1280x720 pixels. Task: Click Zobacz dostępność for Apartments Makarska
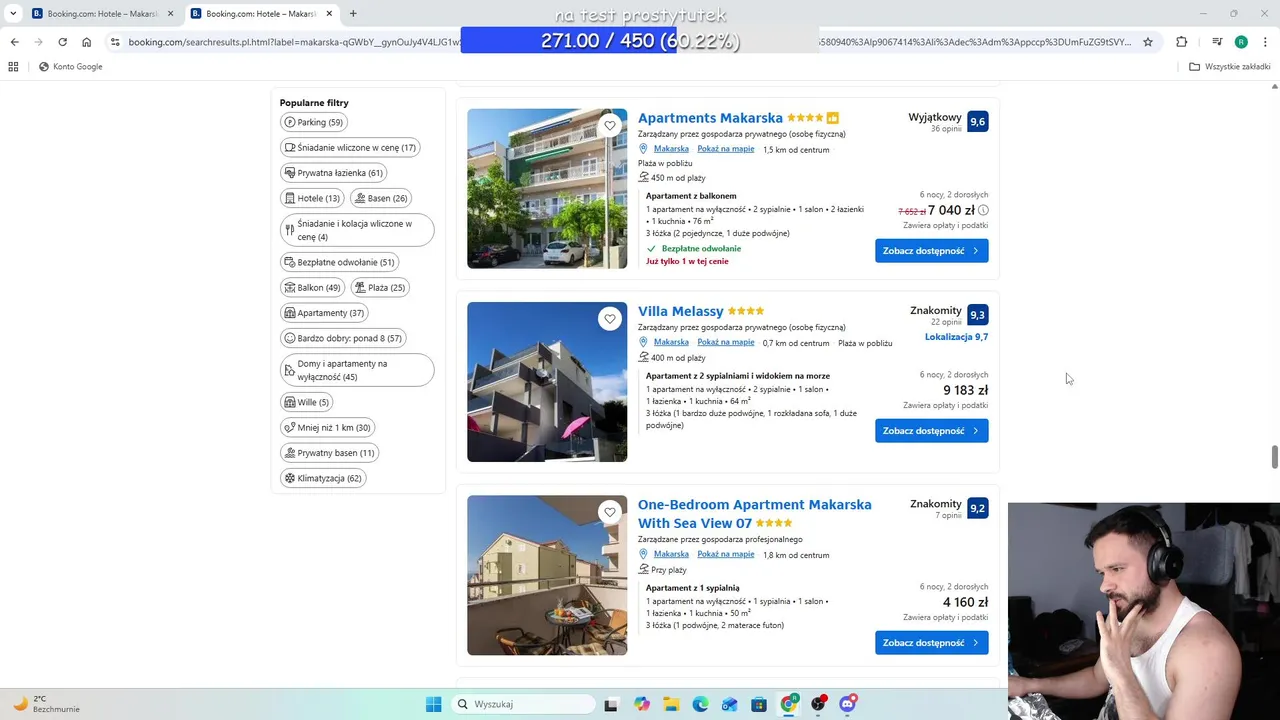tap(932, 251)
